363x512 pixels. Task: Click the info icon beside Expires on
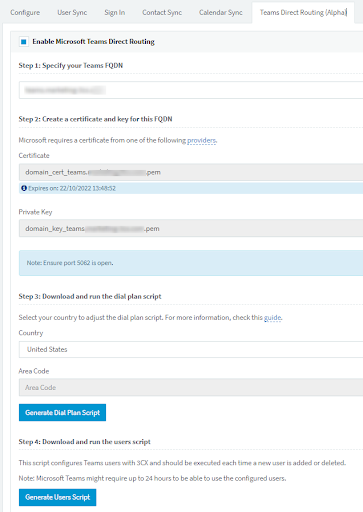point(24,188)
